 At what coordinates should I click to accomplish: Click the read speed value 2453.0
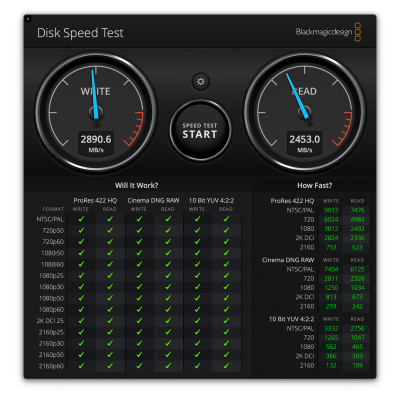click(305, 139)
